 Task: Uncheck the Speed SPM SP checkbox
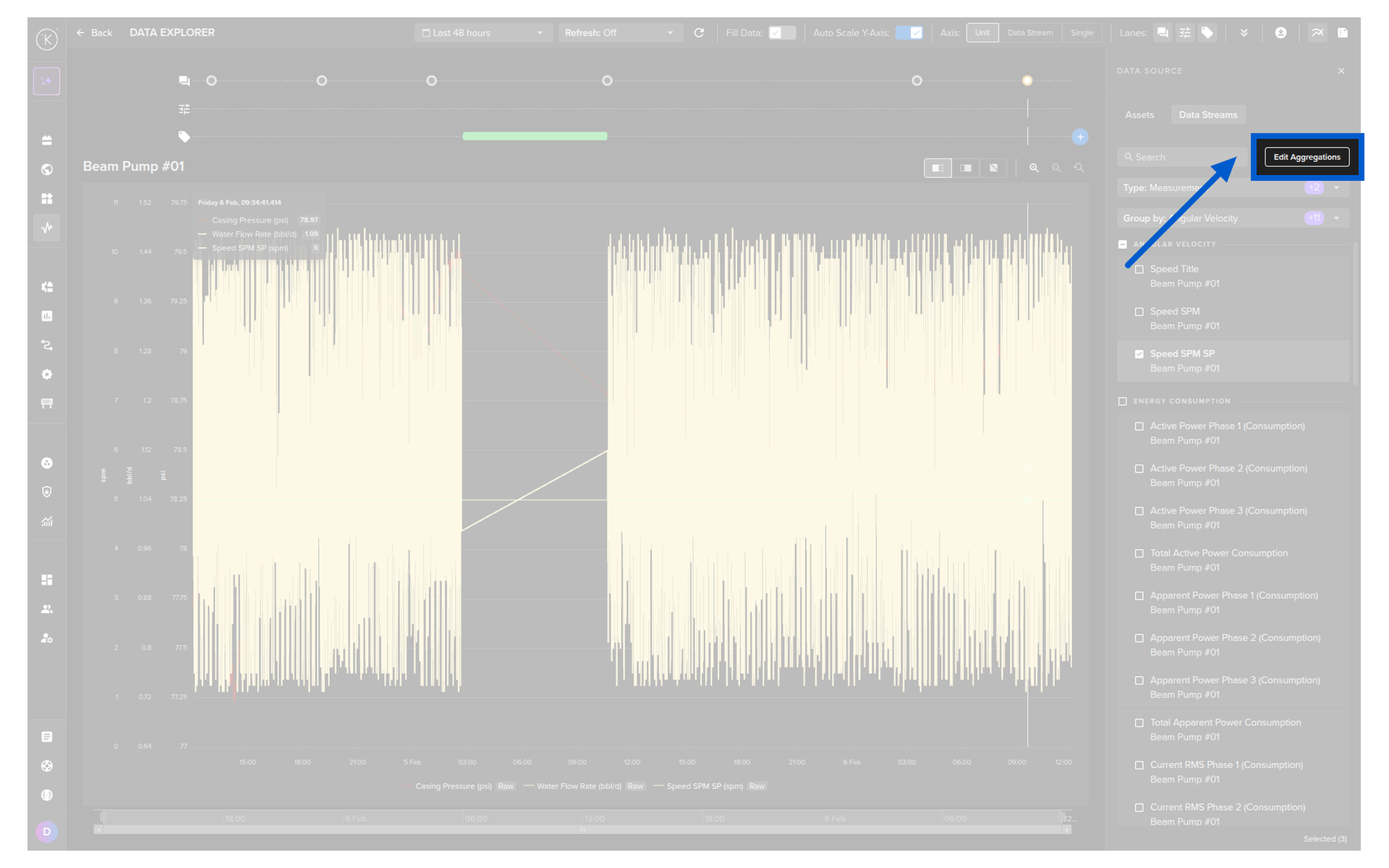[x=1139, y=354]
